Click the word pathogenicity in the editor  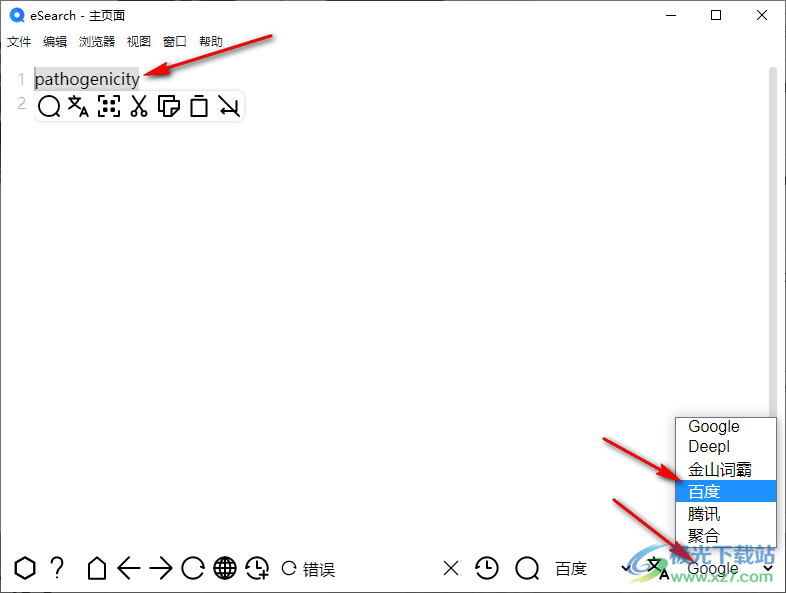tap(87, 79)
